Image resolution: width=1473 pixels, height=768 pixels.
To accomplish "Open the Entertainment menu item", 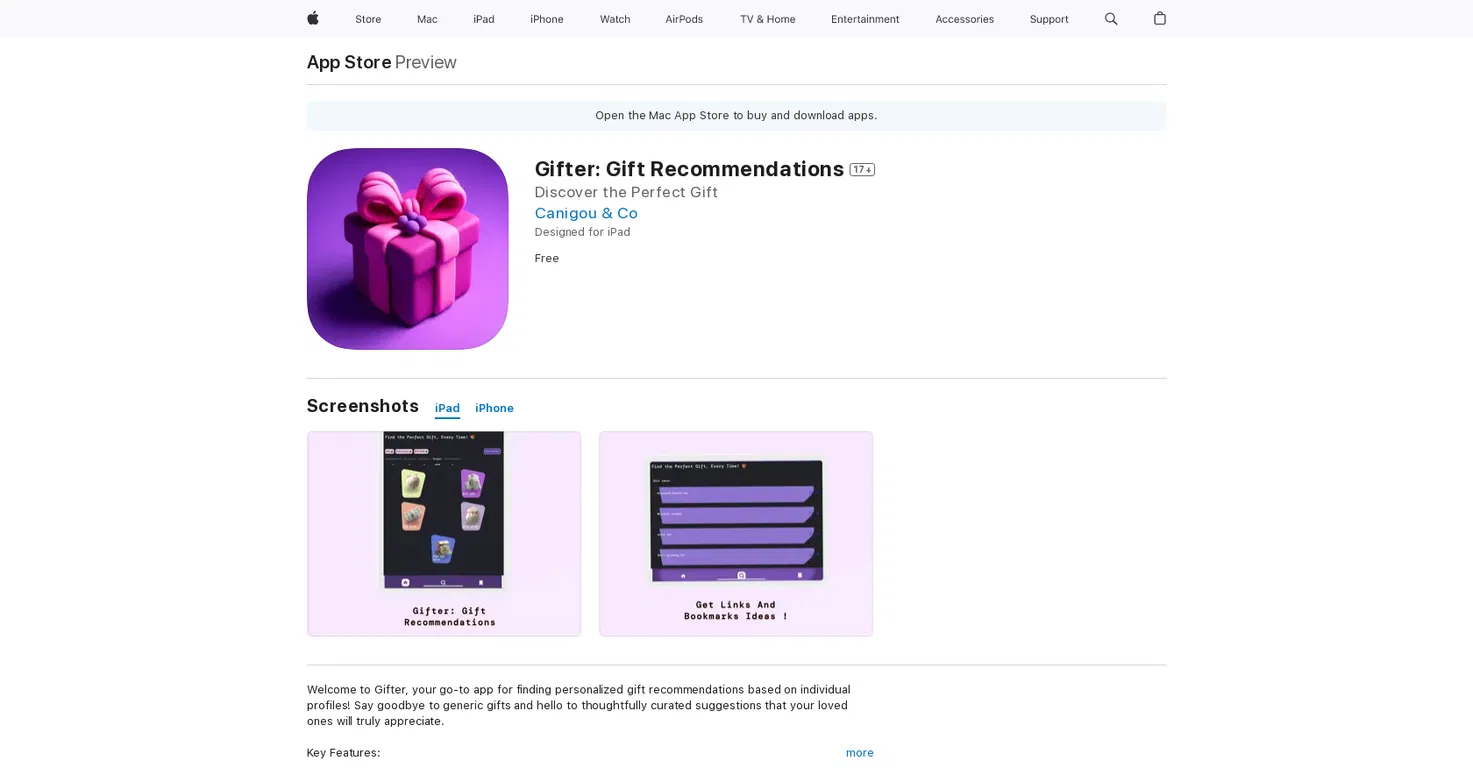I will 865,19.
